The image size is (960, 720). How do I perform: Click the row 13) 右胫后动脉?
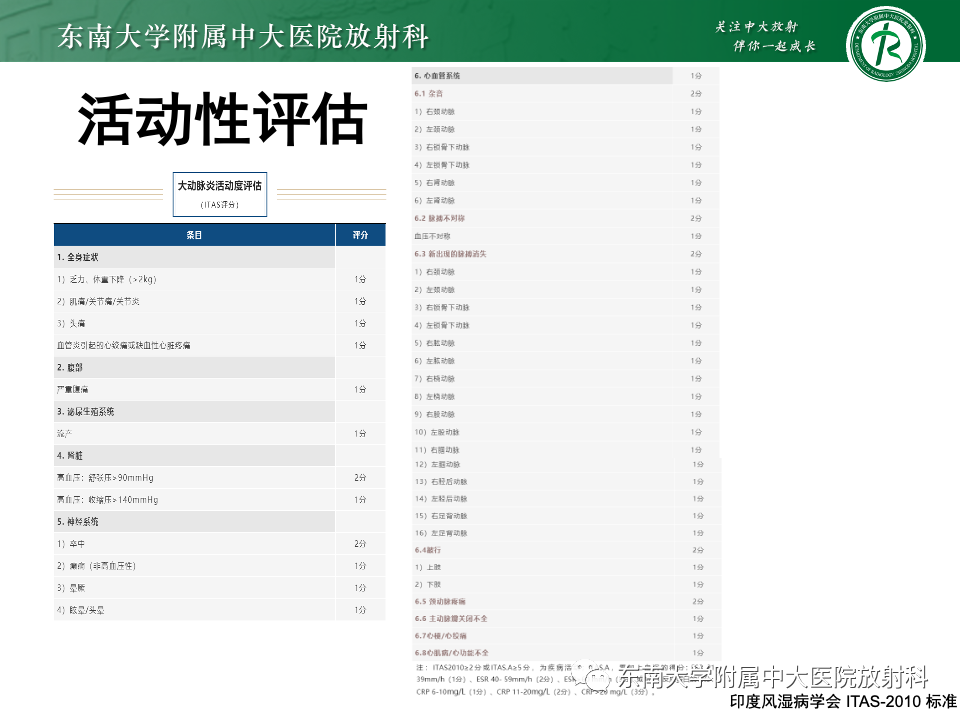pyautogui.click(x=566, y=481)
